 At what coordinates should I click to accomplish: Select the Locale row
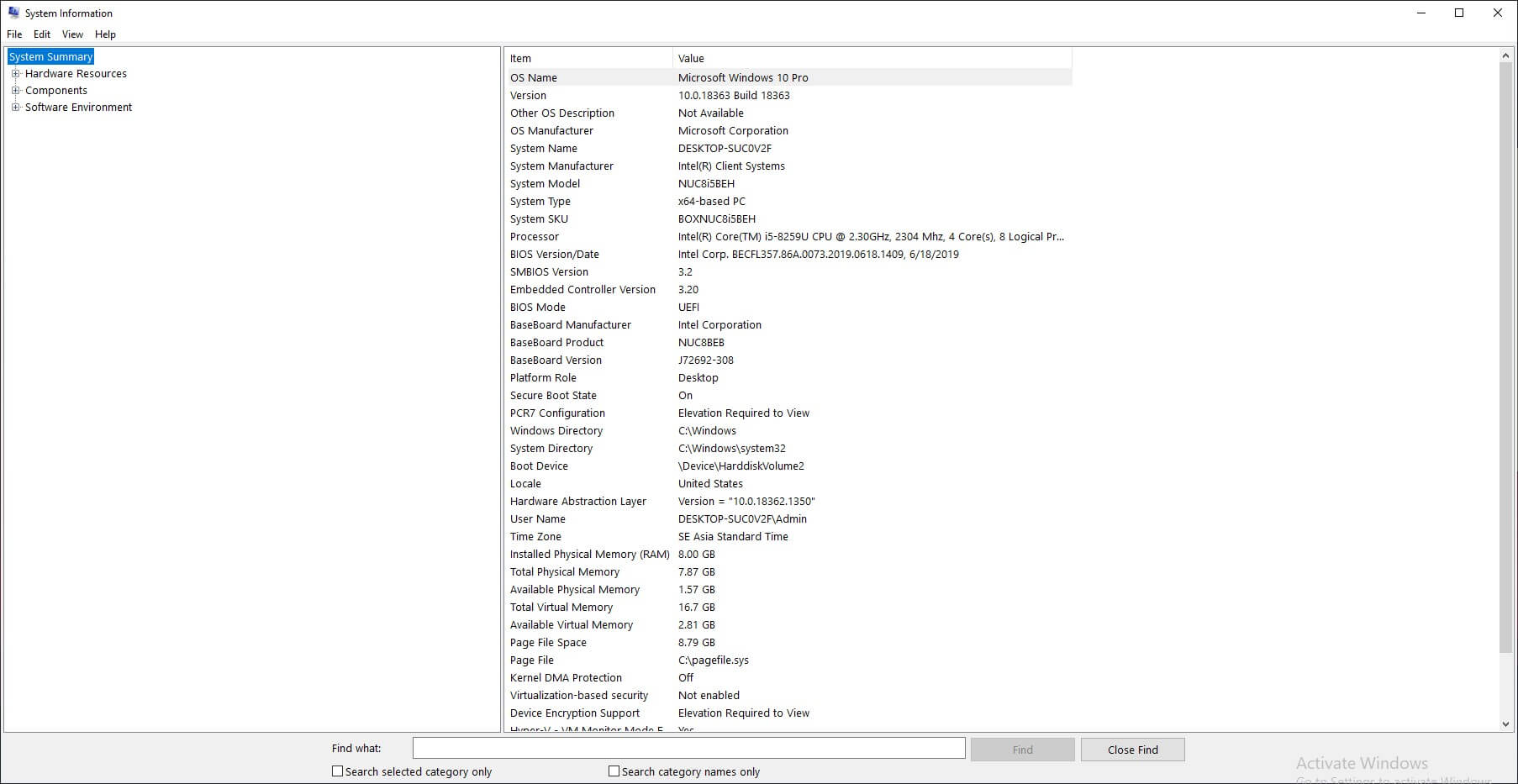[x=788, y=483]
